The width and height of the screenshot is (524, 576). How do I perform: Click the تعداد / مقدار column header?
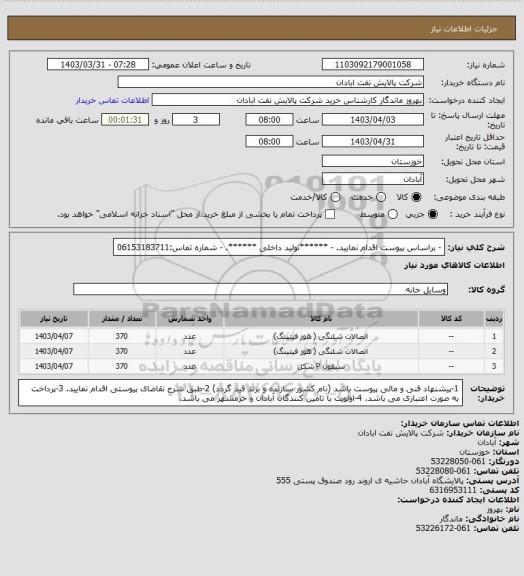coord(122,319)
